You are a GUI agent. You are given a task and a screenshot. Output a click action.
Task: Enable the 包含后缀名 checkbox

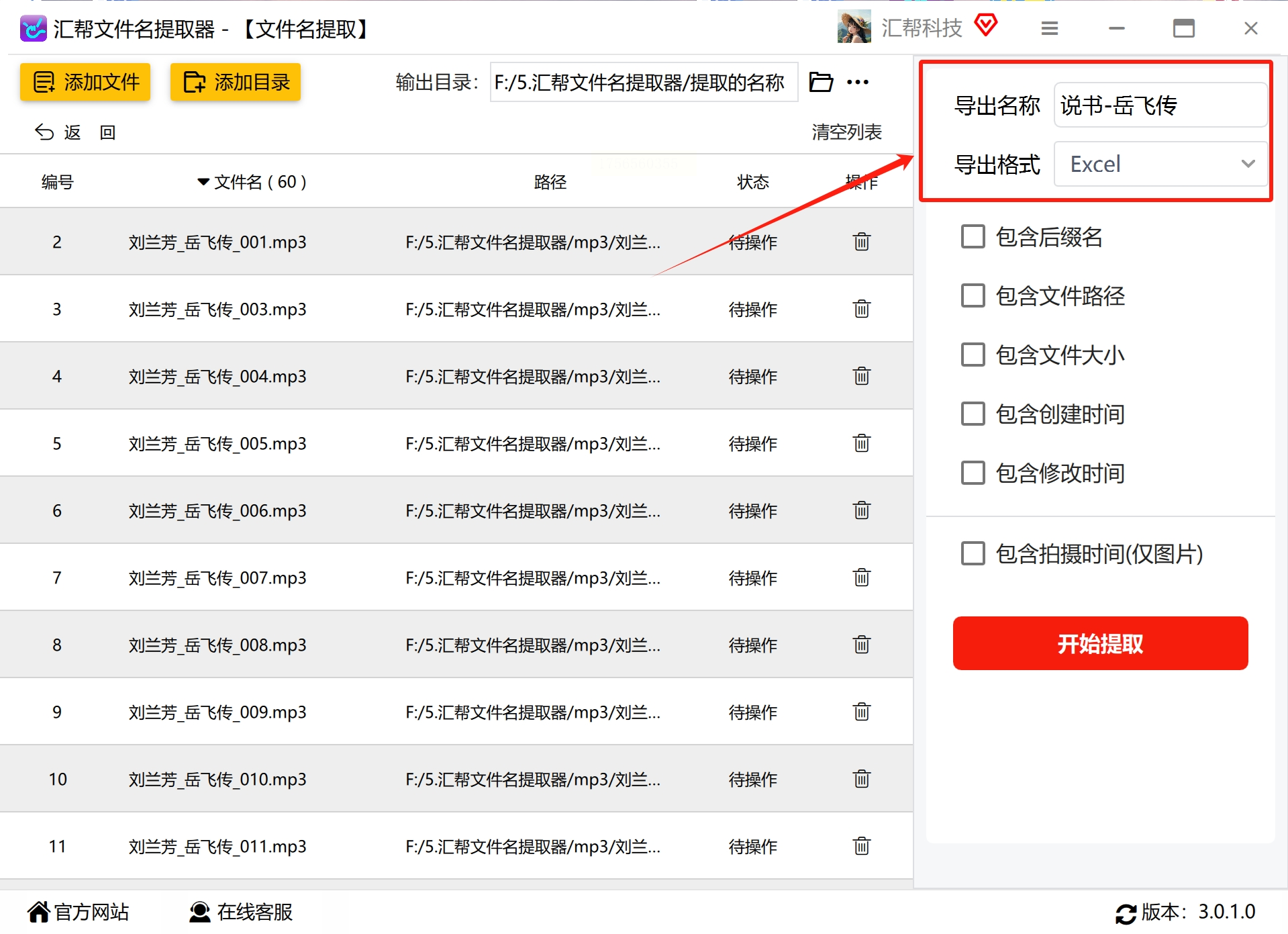pyautogui.click(x=973, y=236)
